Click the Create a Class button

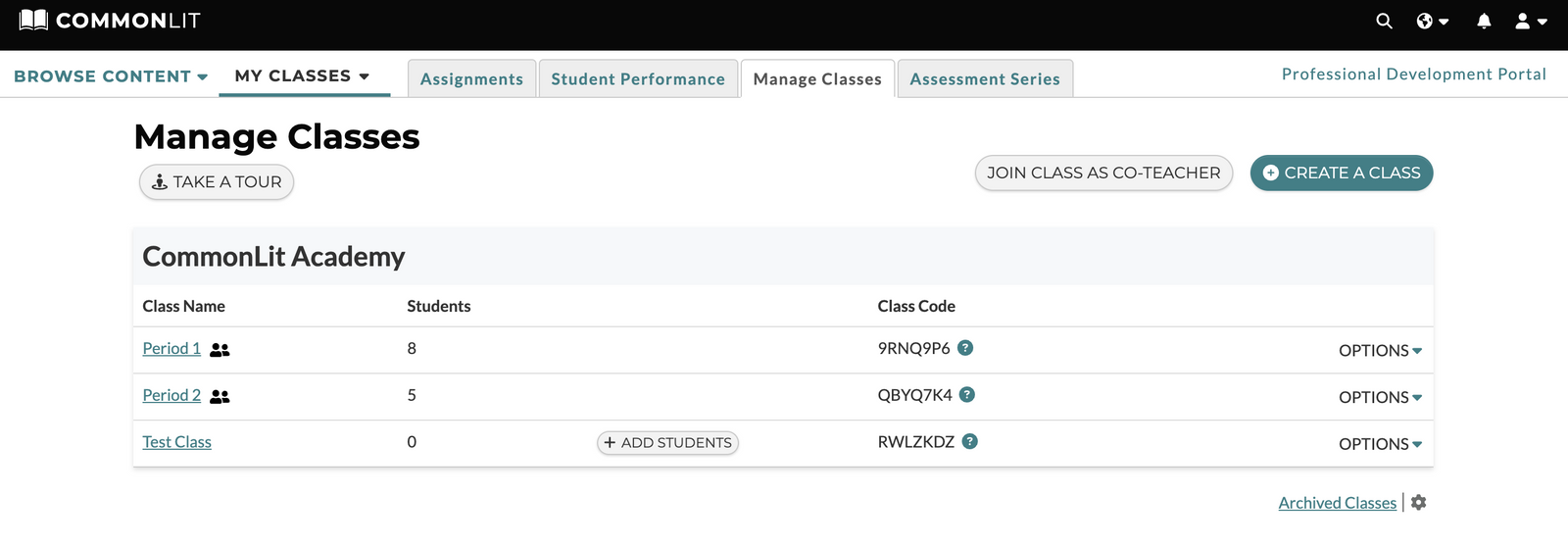tap(1342, 174)
